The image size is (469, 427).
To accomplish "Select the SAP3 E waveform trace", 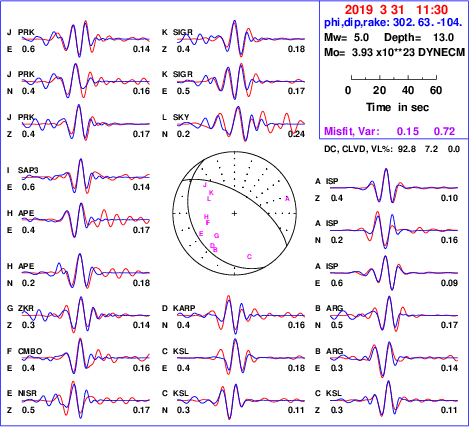I will (86, 177).
